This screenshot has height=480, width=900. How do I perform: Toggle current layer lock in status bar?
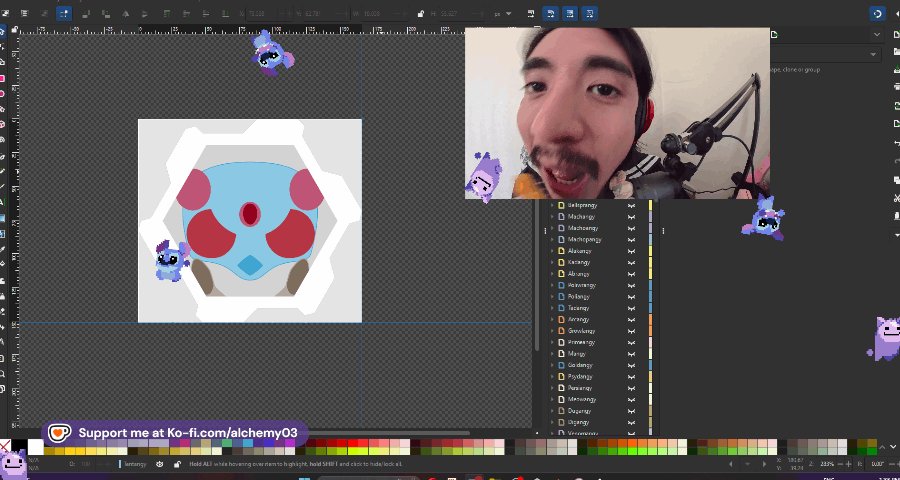click(x=177, y=464)
